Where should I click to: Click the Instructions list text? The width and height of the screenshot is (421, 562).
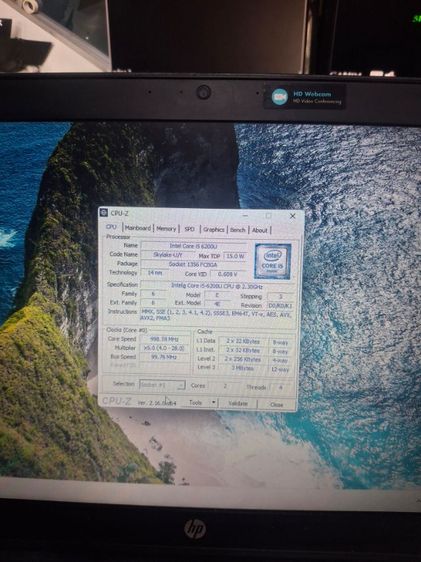[216, 315]
